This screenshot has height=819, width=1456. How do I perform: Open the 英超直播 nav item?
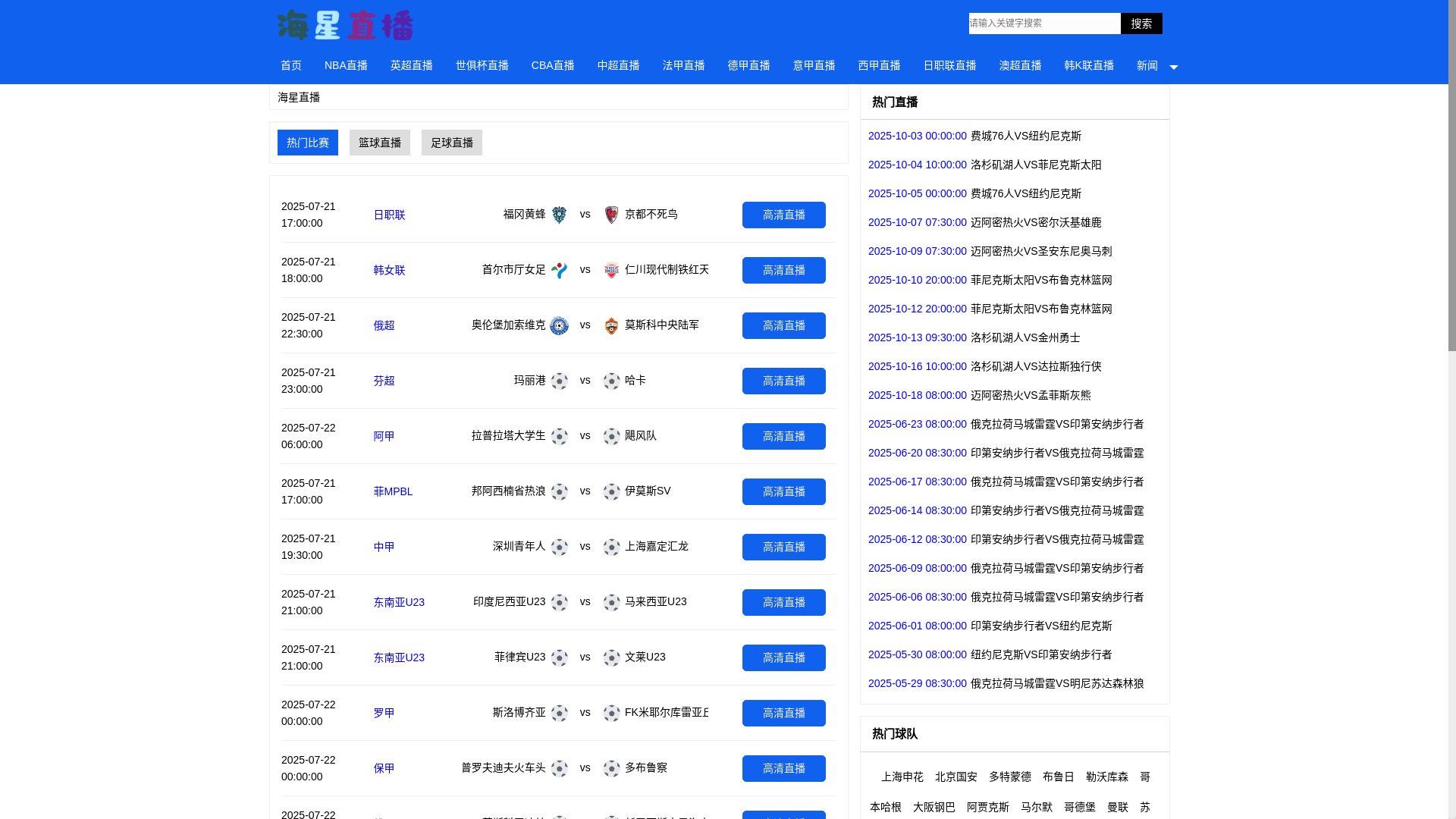412,65
